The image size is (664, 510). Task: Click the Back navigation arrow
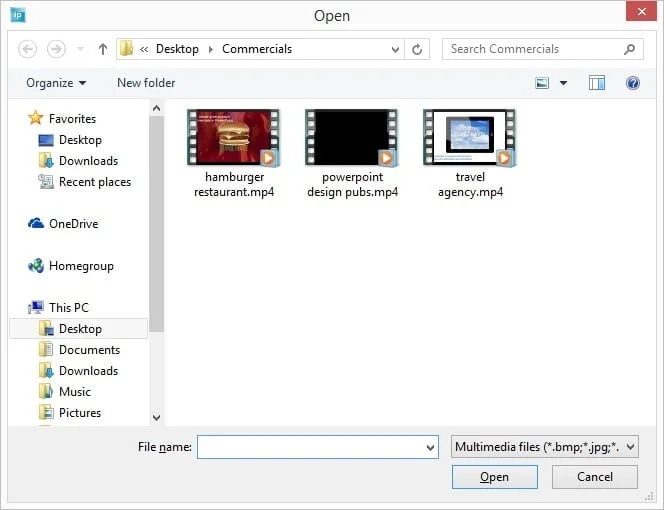click(x=28, y=49)
